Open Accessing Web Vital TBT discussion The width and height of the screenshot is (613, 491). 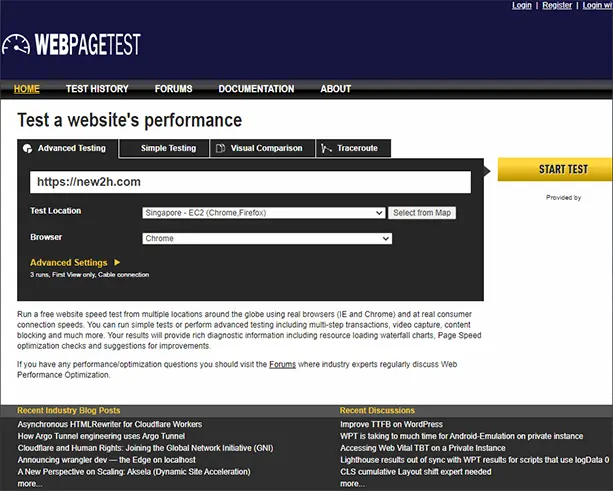click(x=423, y=448)
